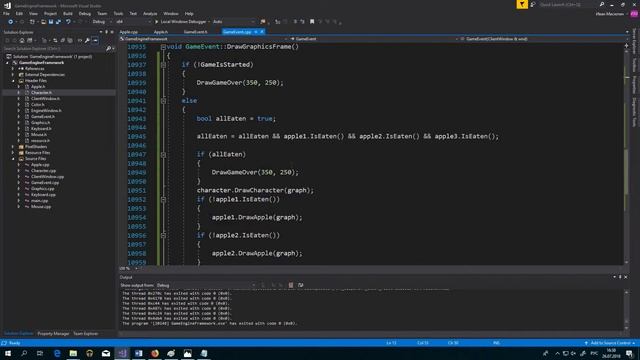Open the File menu
640x360 pixels.
click(6, 13)
